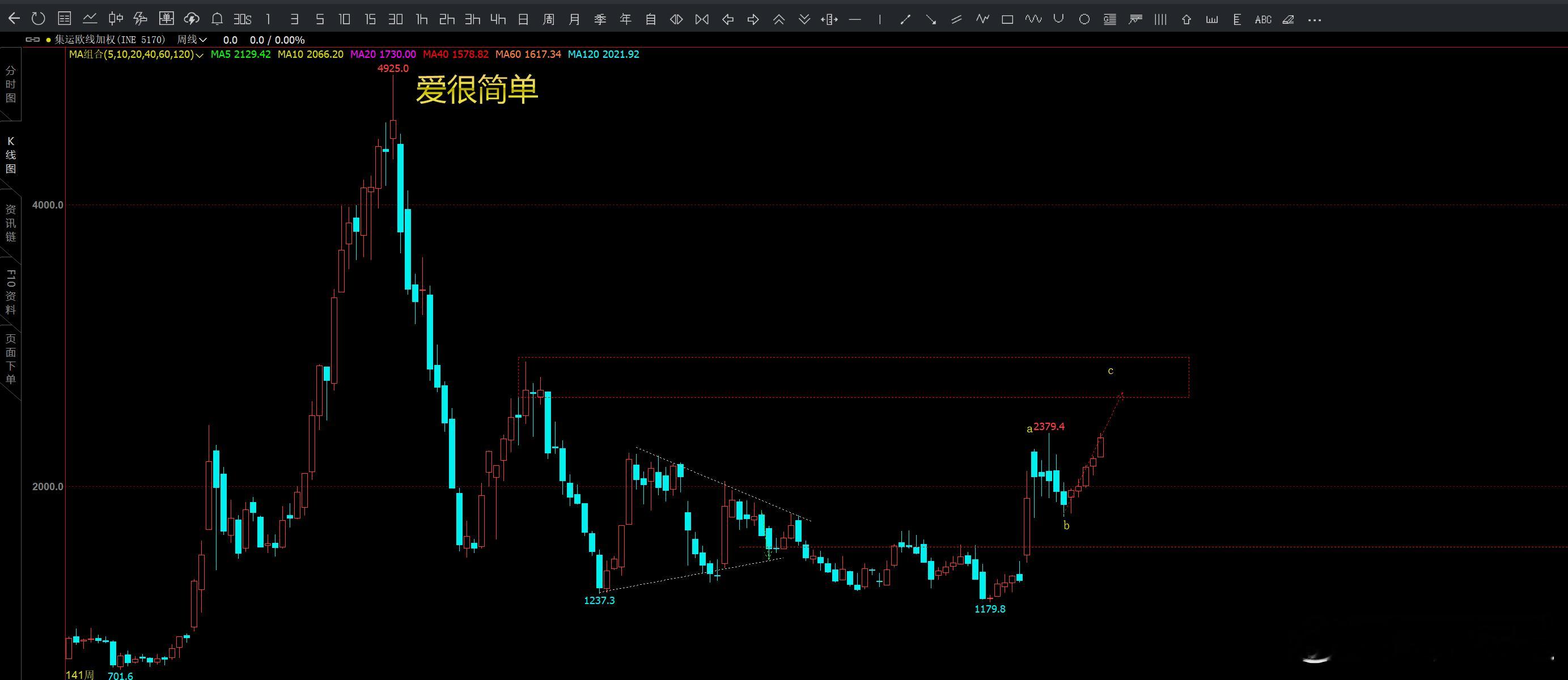Shrink the candlestick width with the inward arrows icon
Image resolution: width=1568 pixels, height=680 pixels.
coord(676,19)
